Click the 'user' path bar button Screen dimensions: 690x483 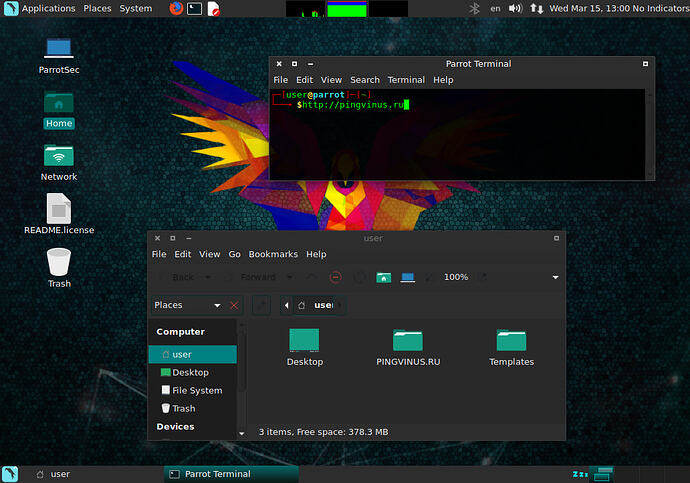click(x=316, y=305)
